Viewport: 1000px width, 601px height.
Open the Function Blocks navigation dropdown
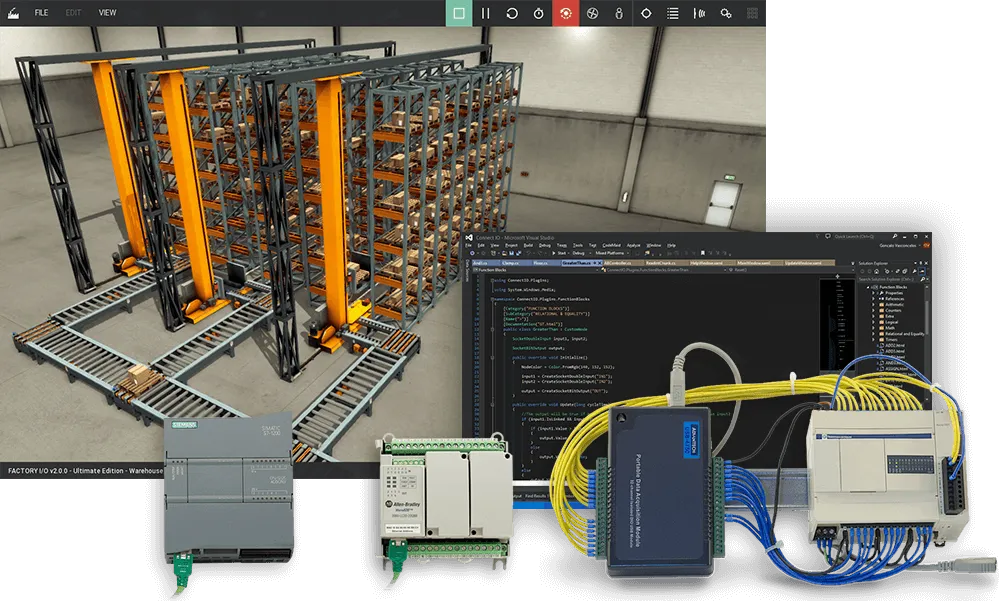click(x=536, y=270)
